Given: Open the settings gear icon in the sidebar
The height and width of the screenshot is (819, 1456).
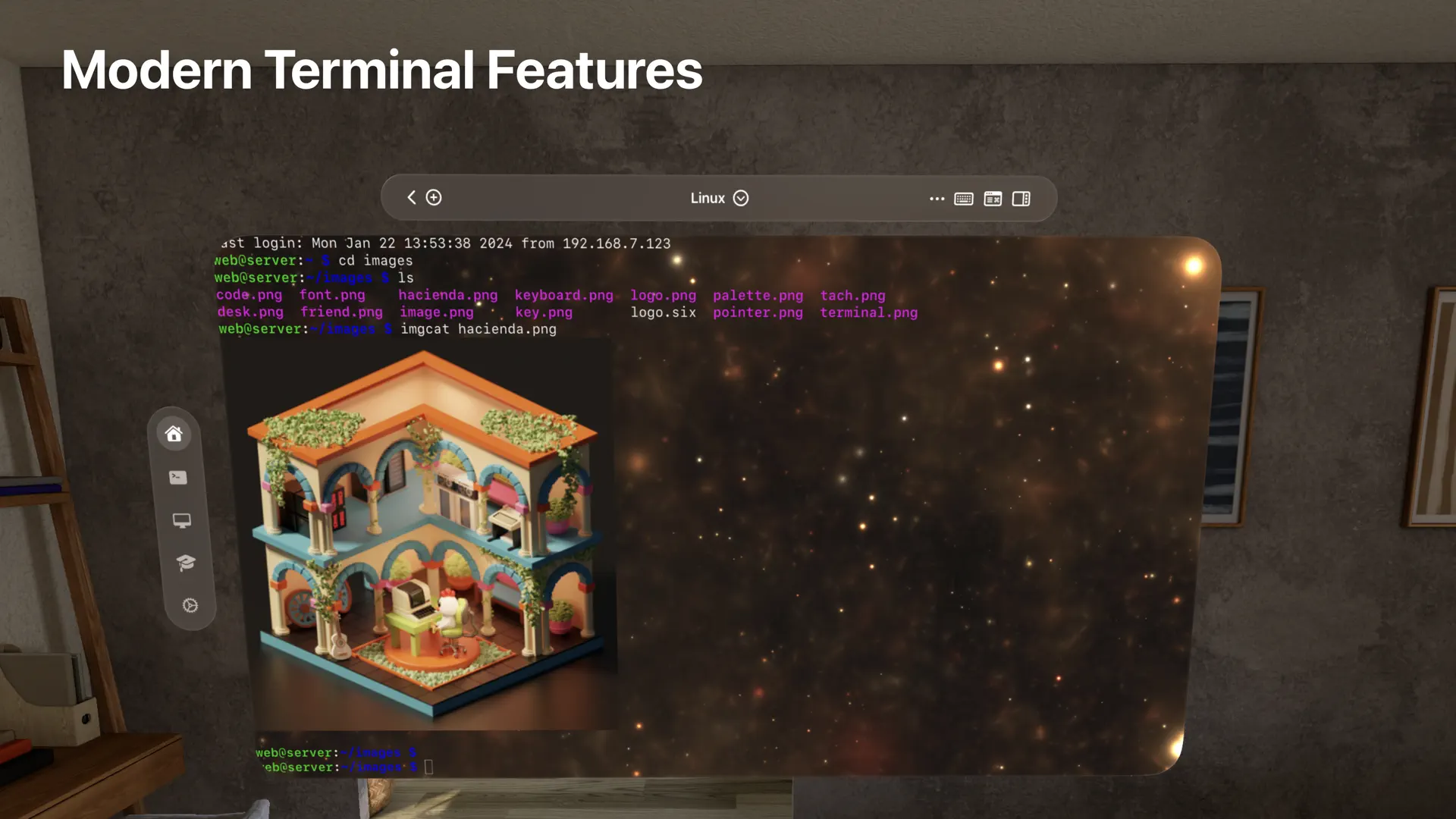Looking at the screenshot, I should (189, 605).
